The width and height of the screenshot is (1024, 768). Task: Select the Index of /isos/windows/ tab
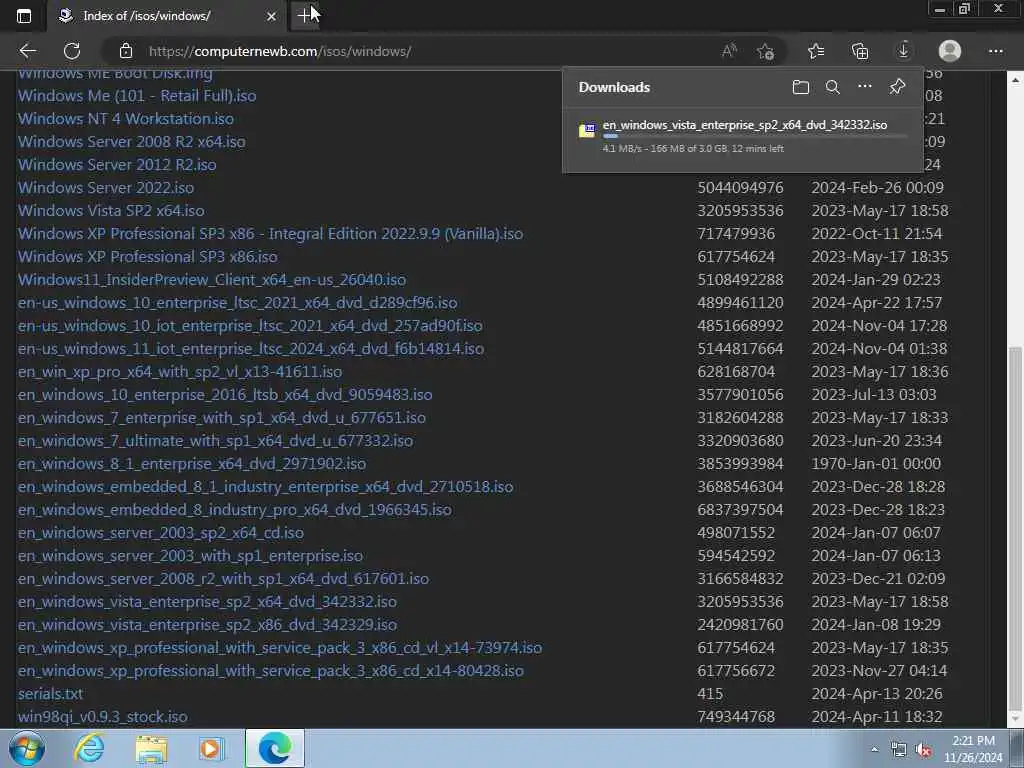[146, 16]
